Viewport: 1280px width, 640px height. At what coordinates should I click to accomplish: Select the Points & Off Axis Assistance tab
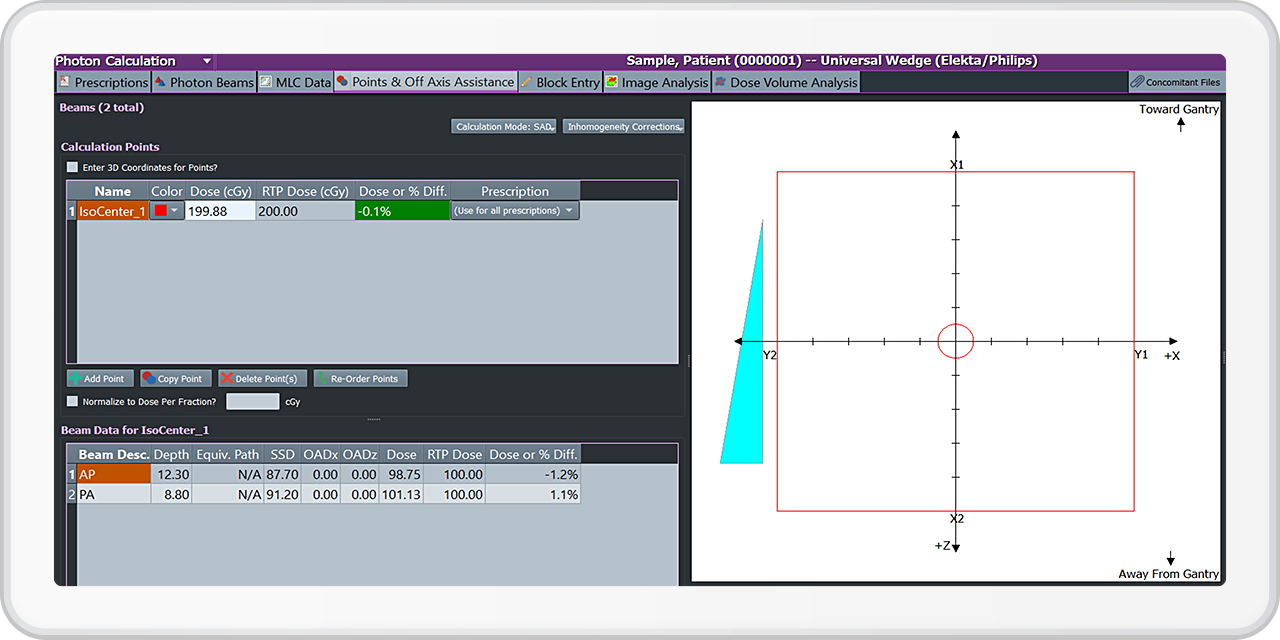tap(432, 82)
